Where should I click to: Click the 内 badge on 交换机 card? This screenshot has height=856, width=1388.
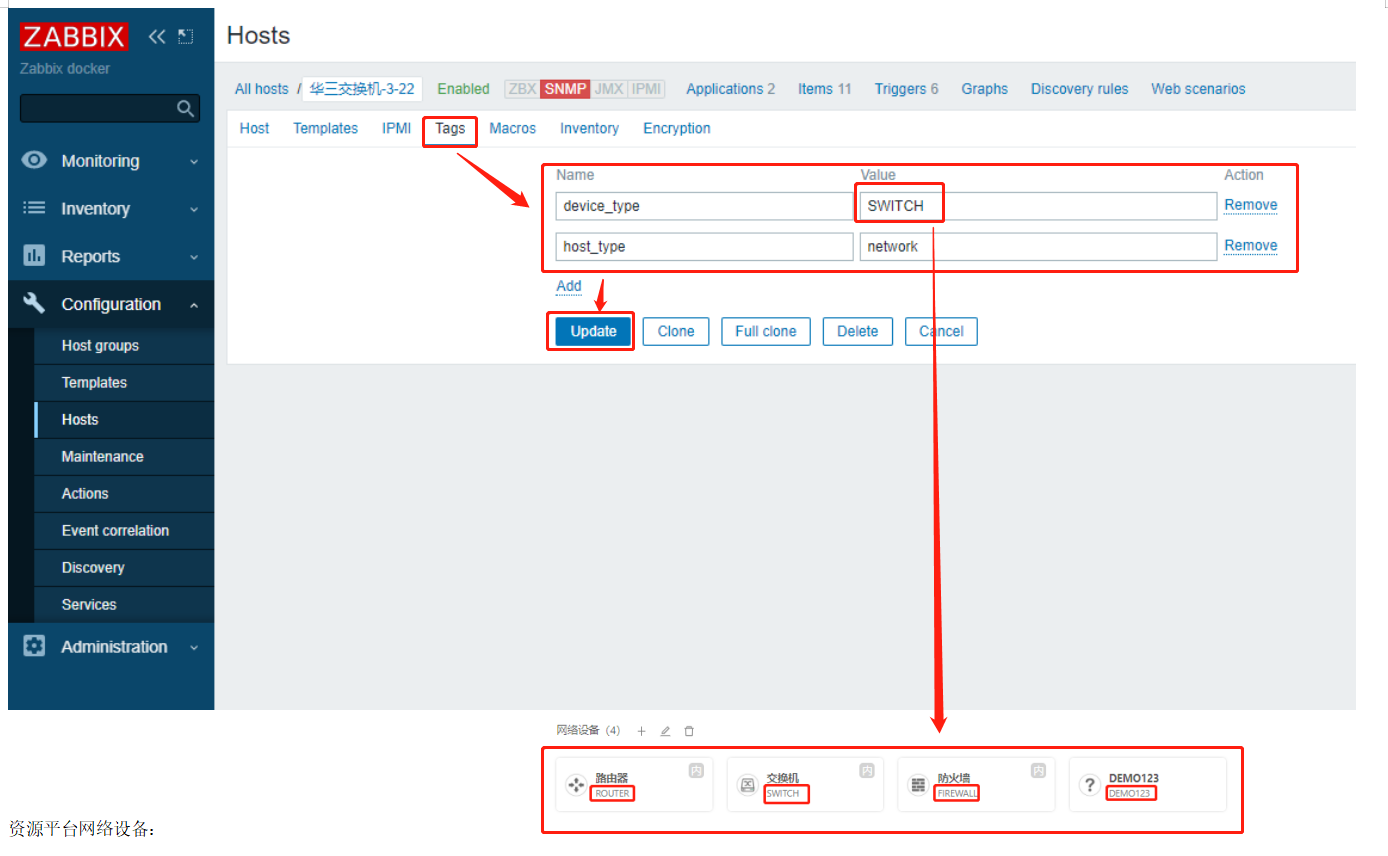(867, 770)
